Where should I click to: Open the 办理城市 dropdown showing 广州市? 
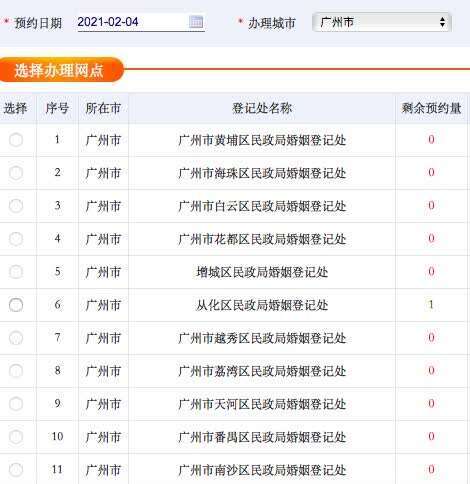[382, 22]
